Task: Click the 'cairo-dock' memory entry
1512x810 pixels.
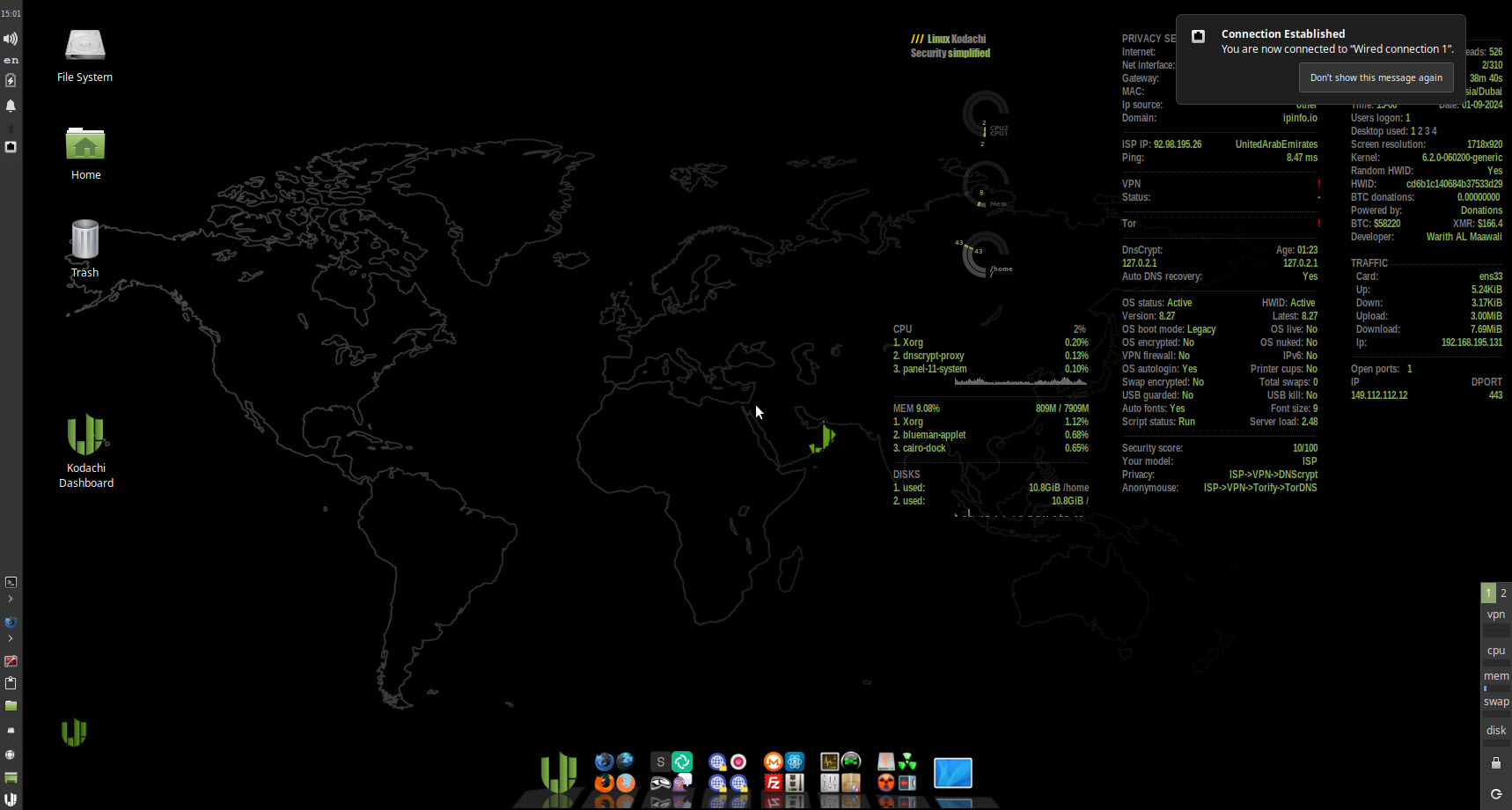Action: click(x=924, y=448)
